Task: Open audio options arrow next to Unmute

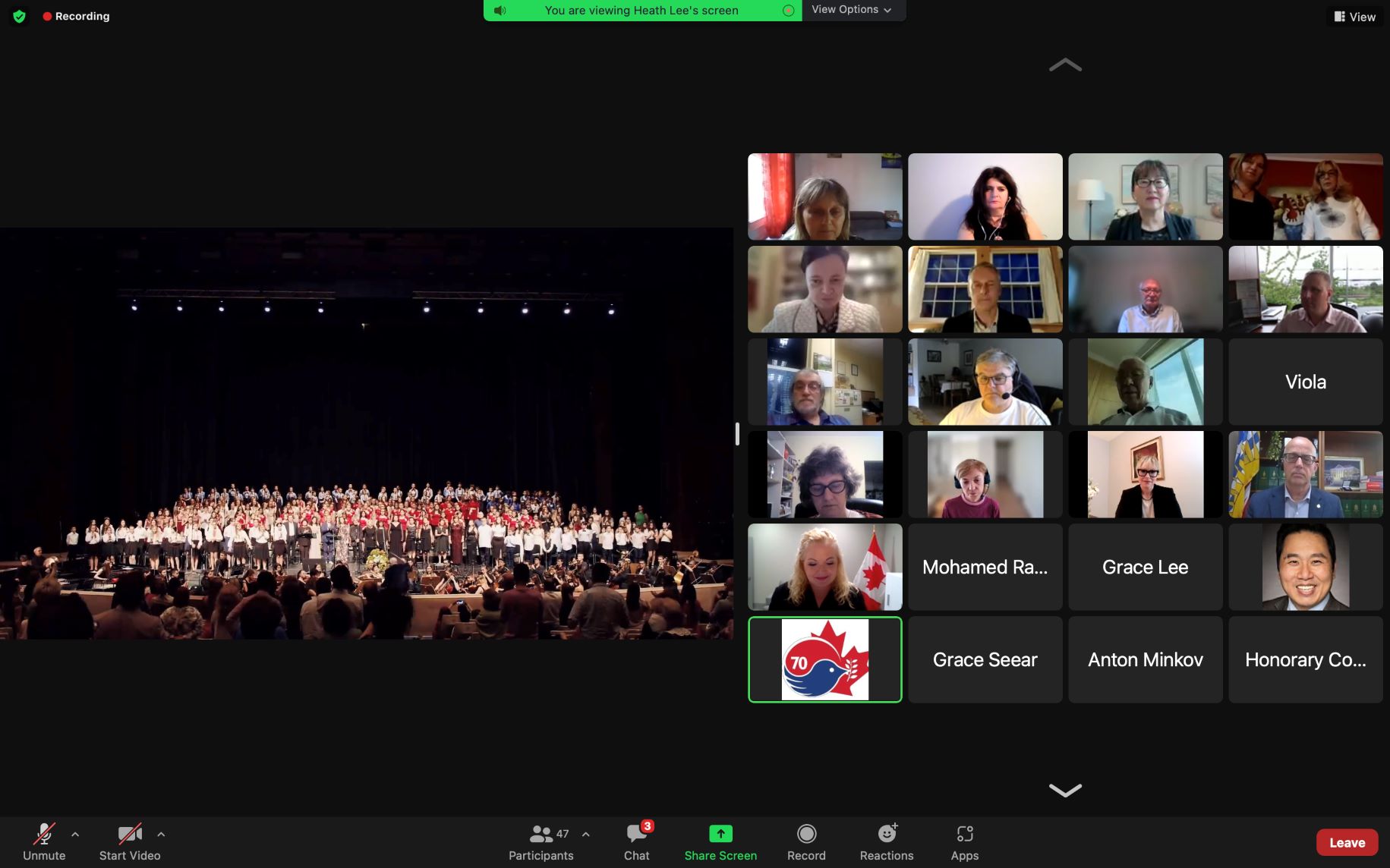Action: (75, 834)
